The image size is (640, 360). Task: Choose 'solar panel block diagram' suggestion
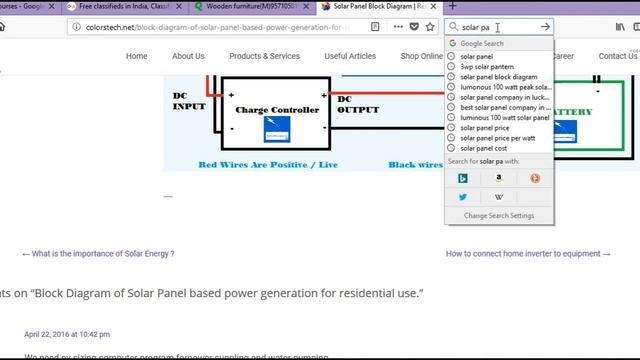[x=499, y=77]
